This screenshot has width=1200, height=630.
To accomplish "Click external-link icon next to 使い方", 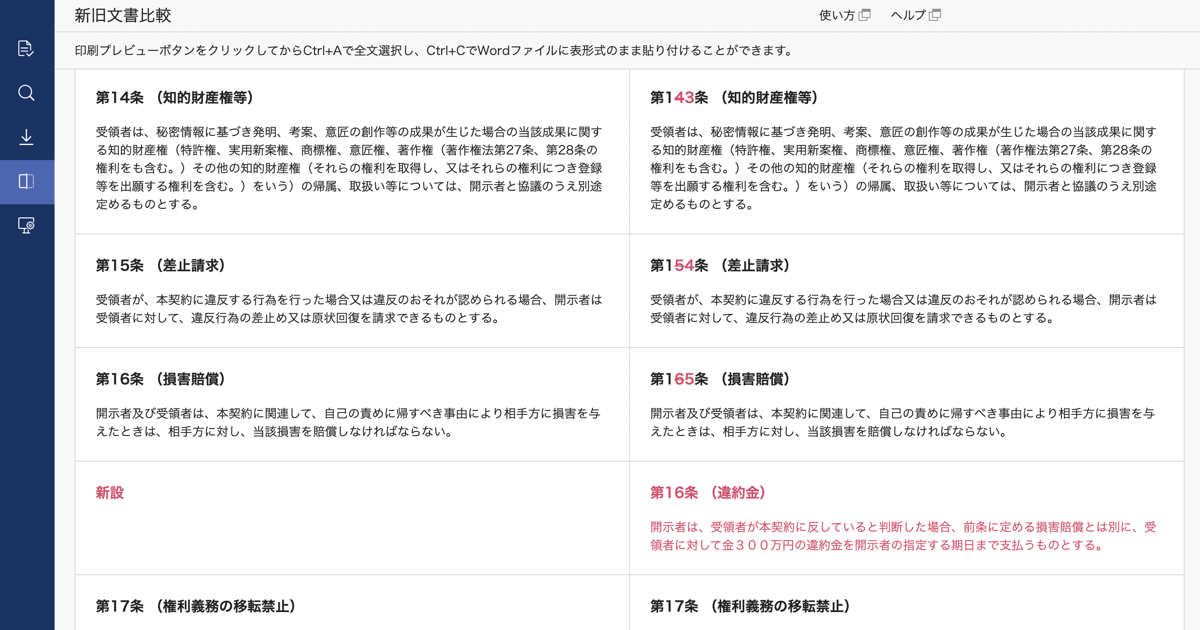I will pyautogui.click(x=864, y=15).
